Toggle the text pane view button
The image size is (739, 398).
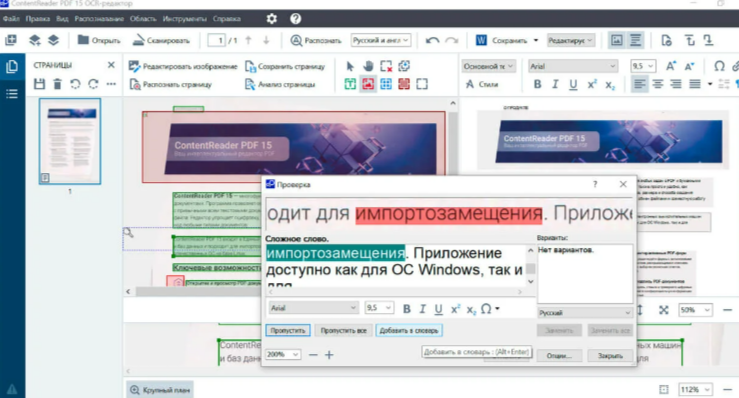pos(635,41)
